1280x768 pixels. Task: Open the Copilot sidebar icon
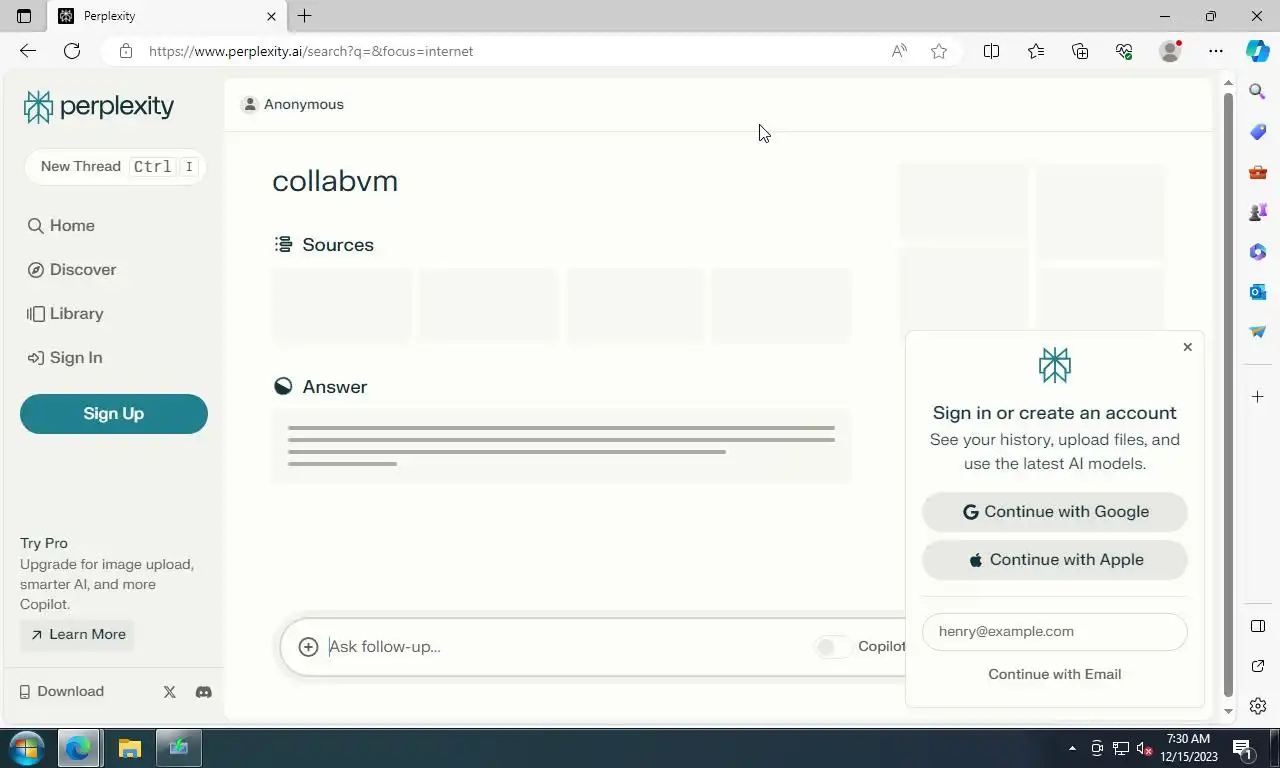[1258, 51]
